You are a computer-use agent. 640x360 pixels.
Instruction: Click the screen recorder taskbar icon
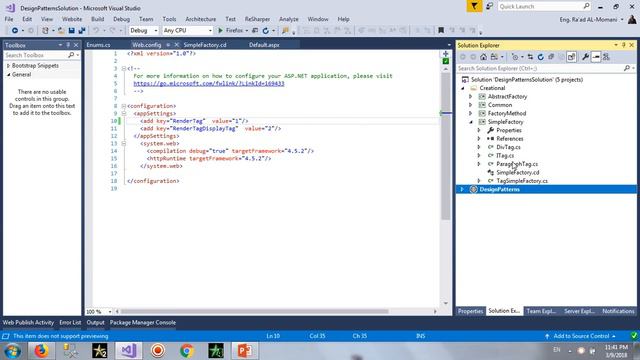coord(158,351)
